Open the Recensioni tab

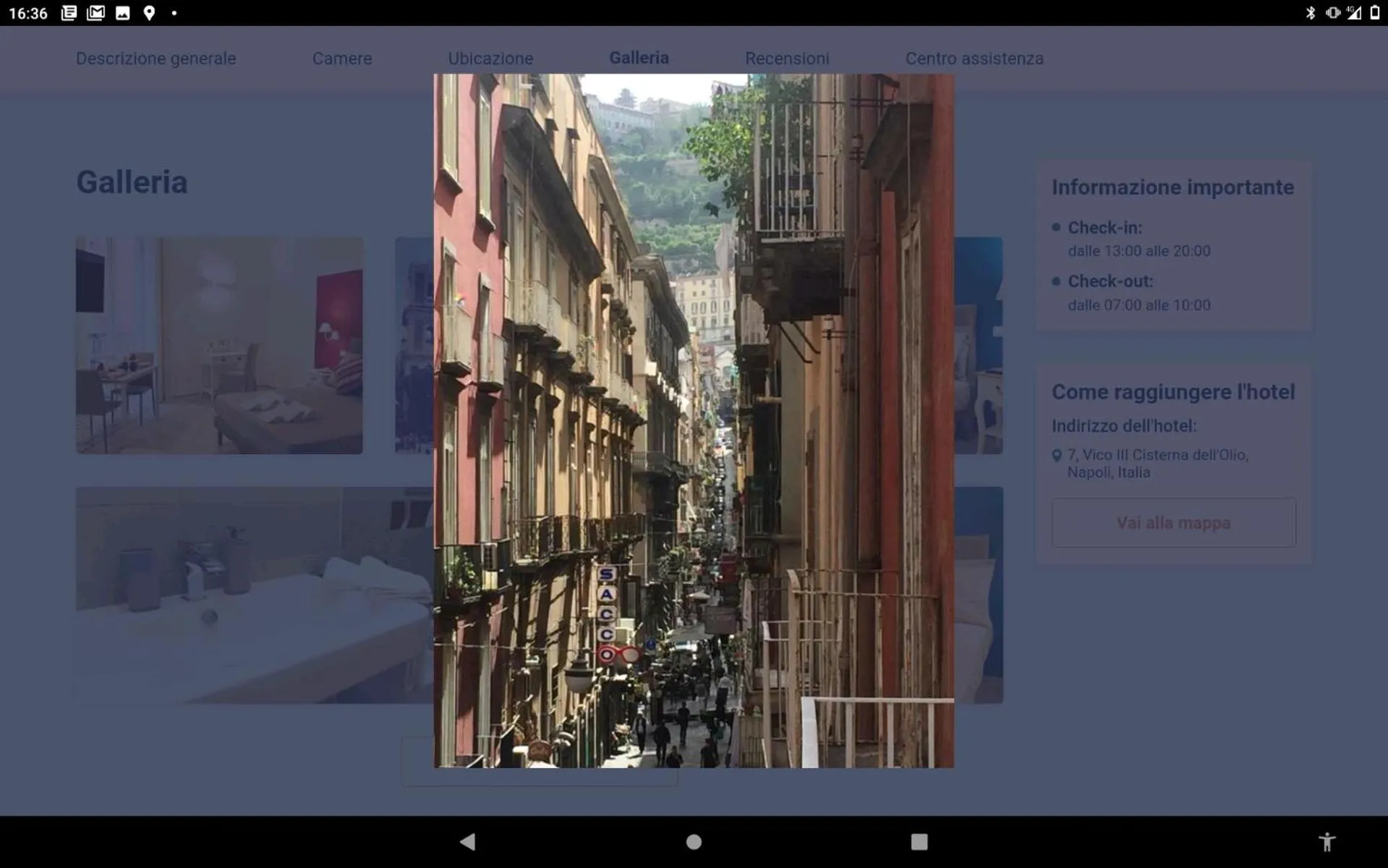tap(787, 59)
